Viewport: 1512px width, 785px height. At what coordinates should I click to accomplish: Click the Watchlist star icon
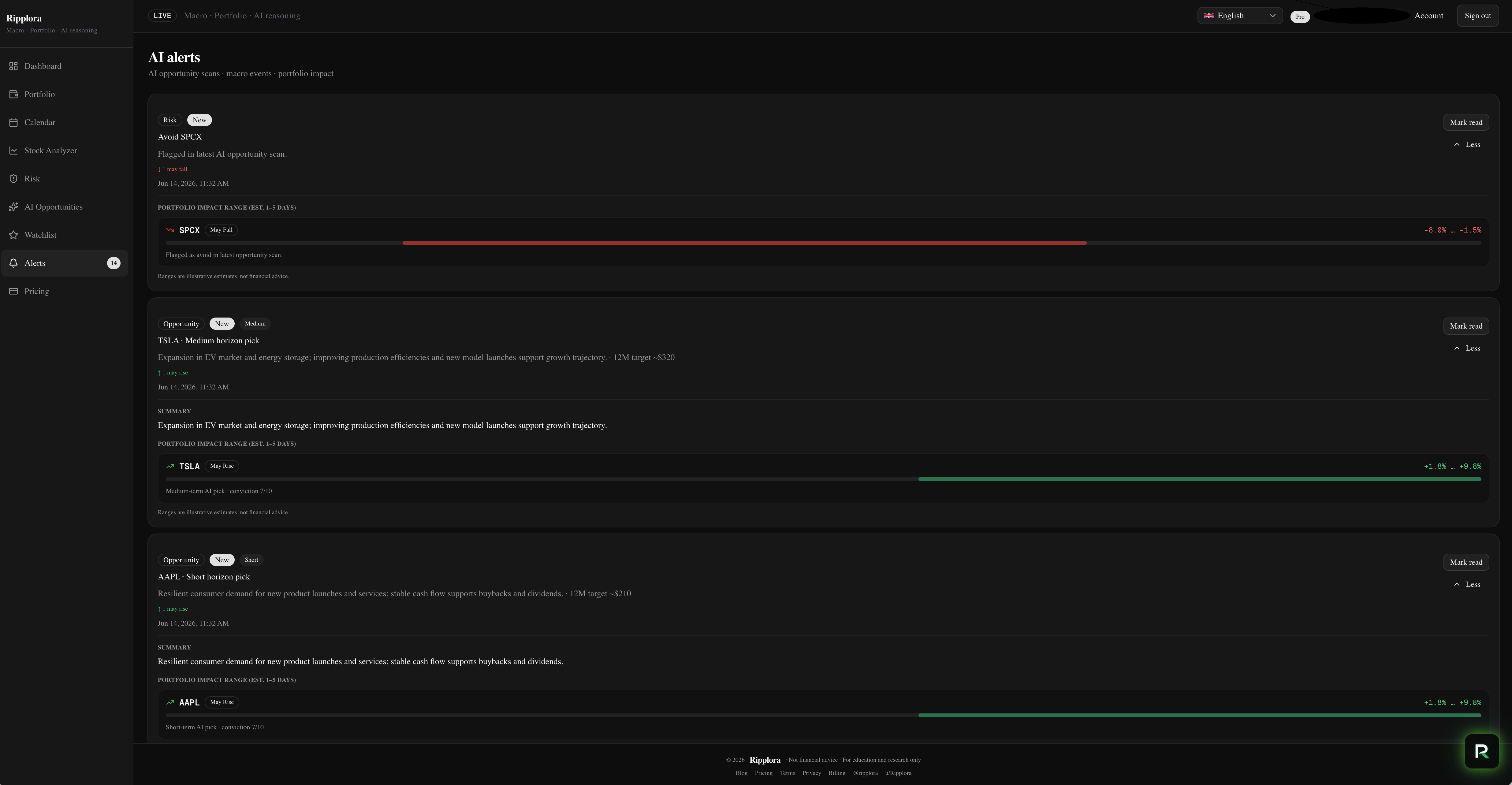pyautogui.click(x=13, y=235)
